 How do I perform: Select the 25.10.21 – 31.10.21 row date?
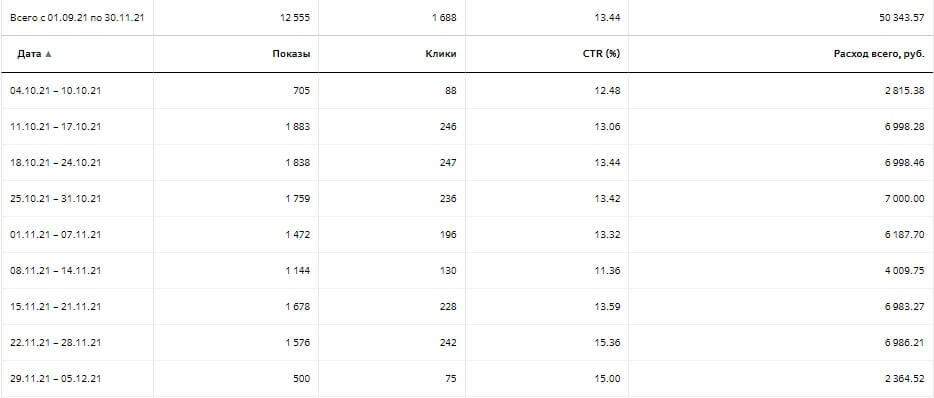pos(55,198)
